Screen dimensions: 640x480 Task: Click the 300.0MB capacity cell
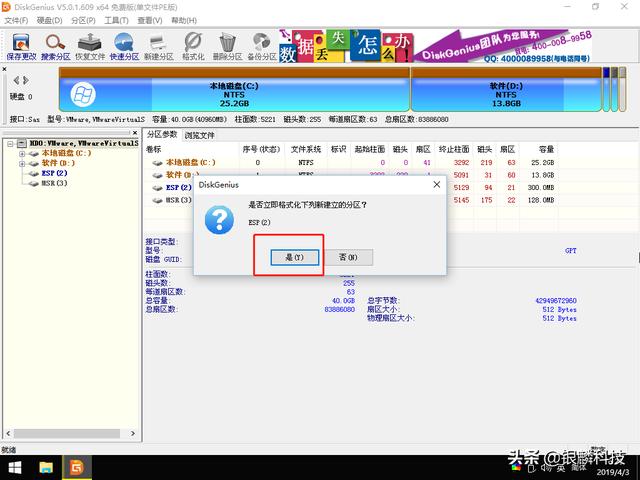point(541,188)
